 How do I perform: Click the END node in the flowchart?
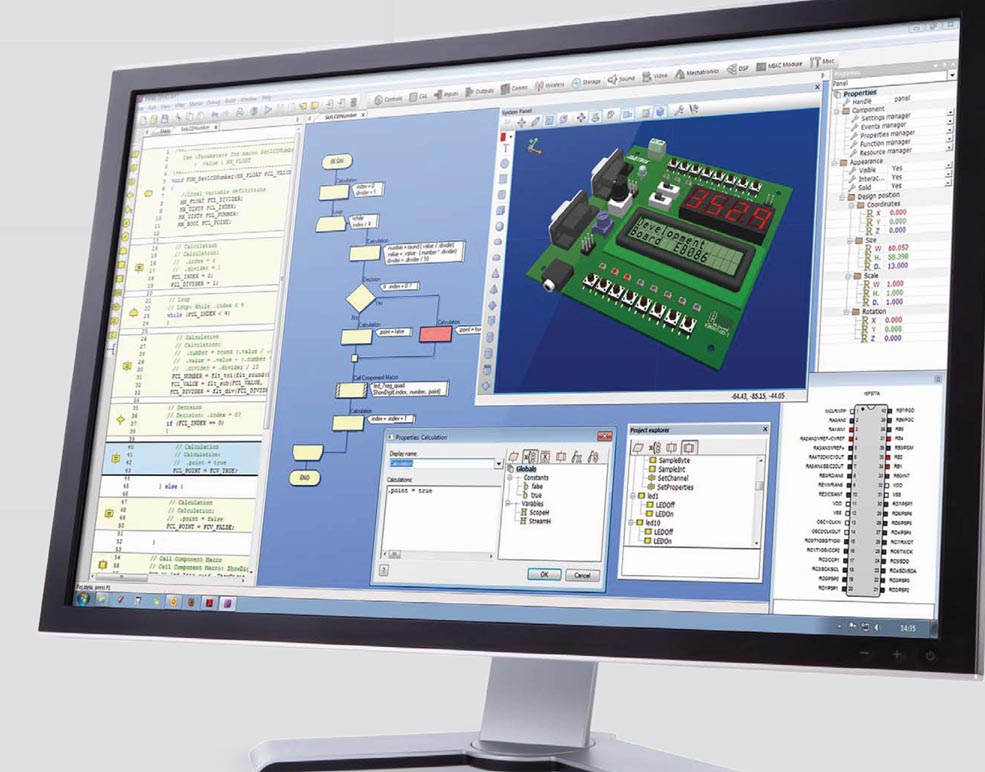click(x=305, y=478)
